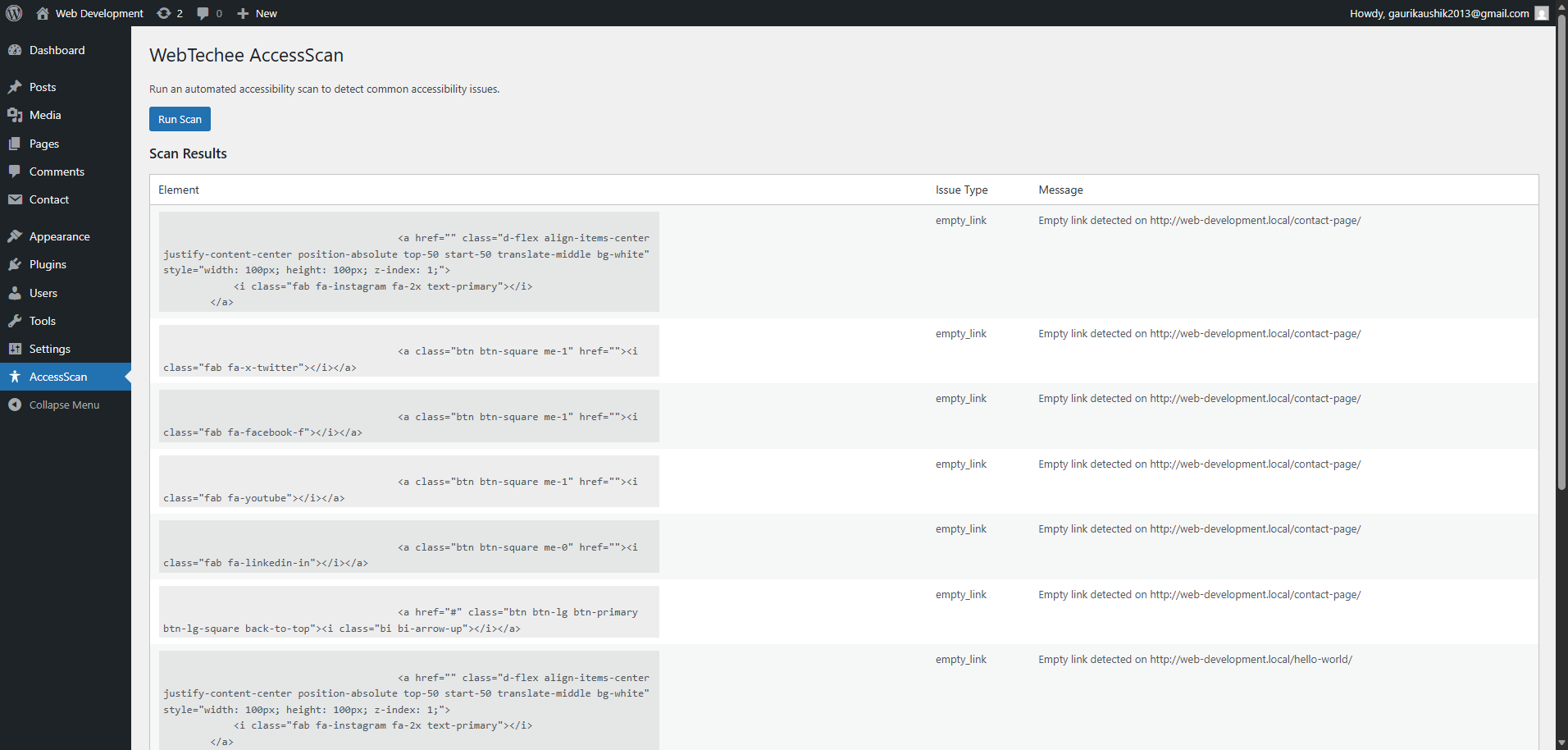Click the plus icon beside New
This screenshot has width=1568, height=750.
(243, 13)
